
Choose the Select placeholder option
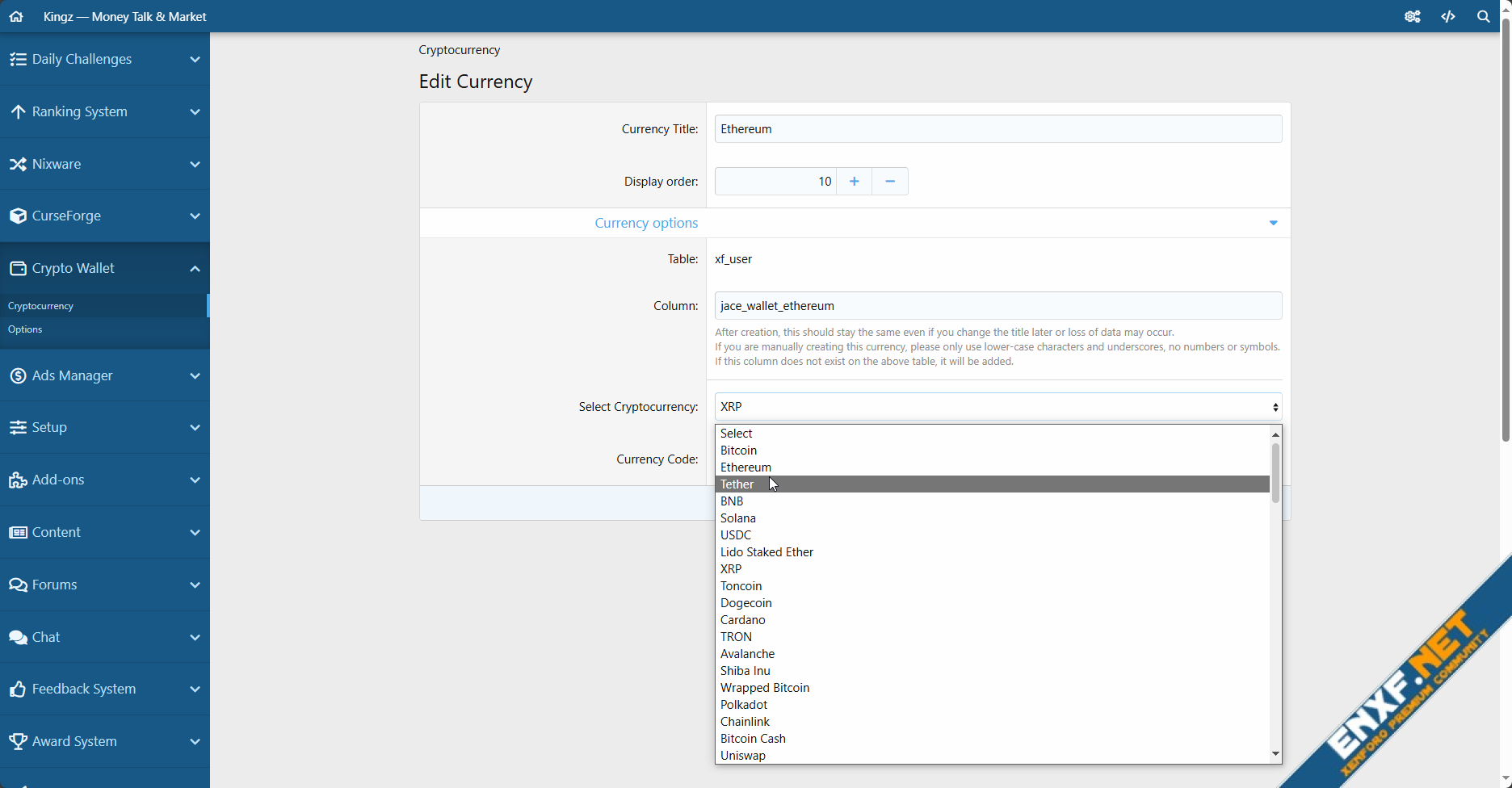tap(992, 434)
